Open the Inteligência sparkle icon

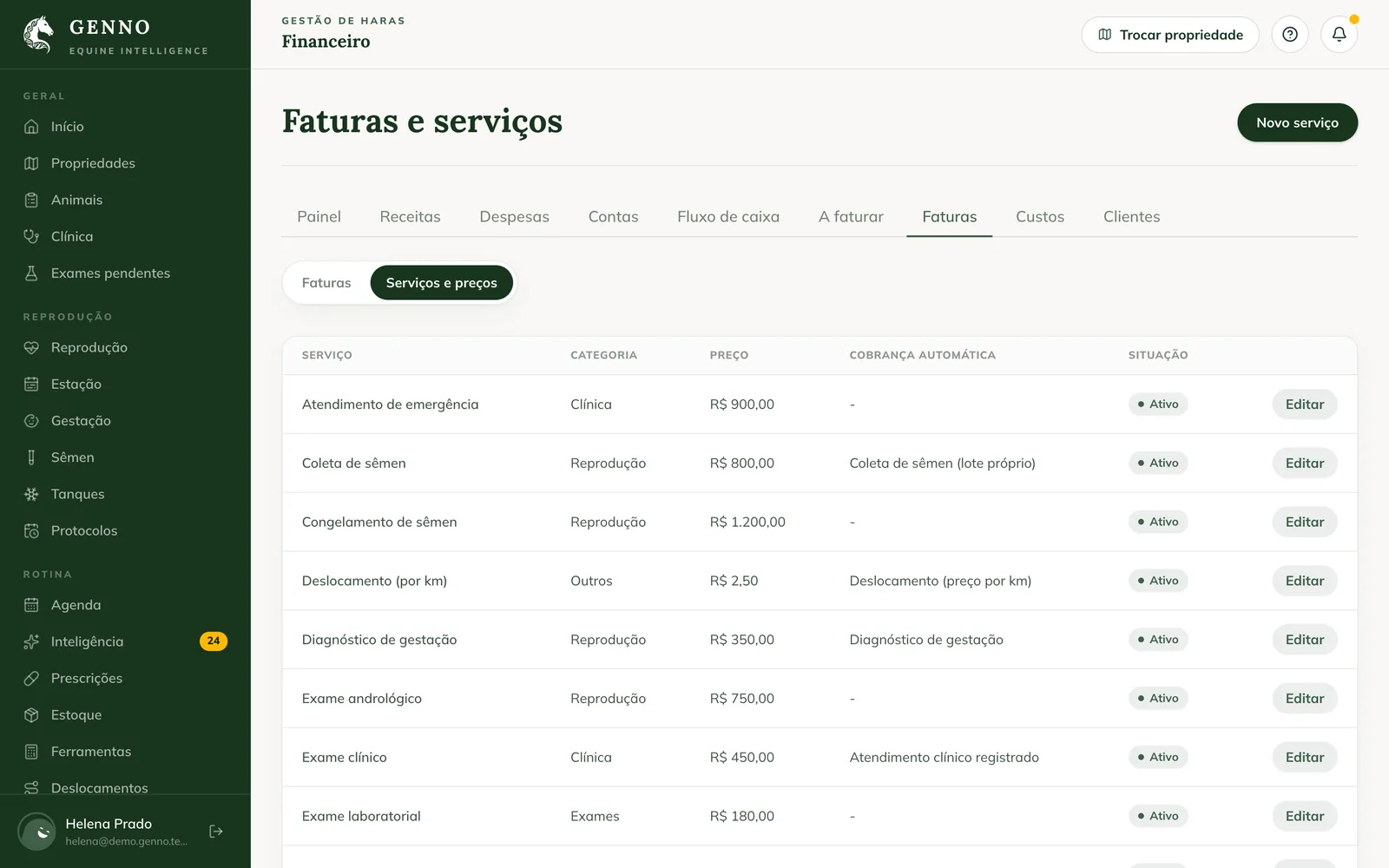[x=31, y=641]
